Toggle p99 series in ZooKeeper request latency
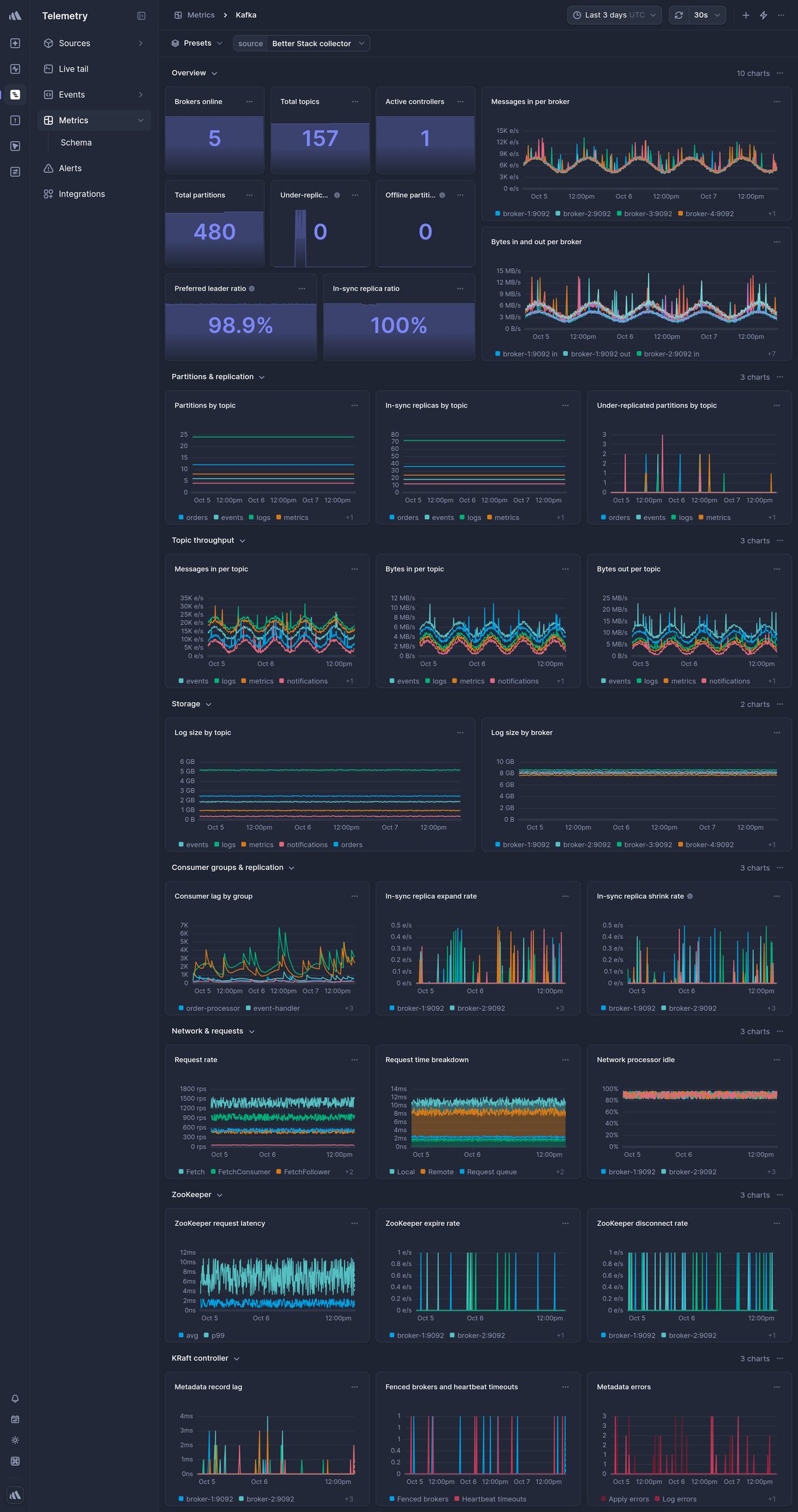 214,1336
